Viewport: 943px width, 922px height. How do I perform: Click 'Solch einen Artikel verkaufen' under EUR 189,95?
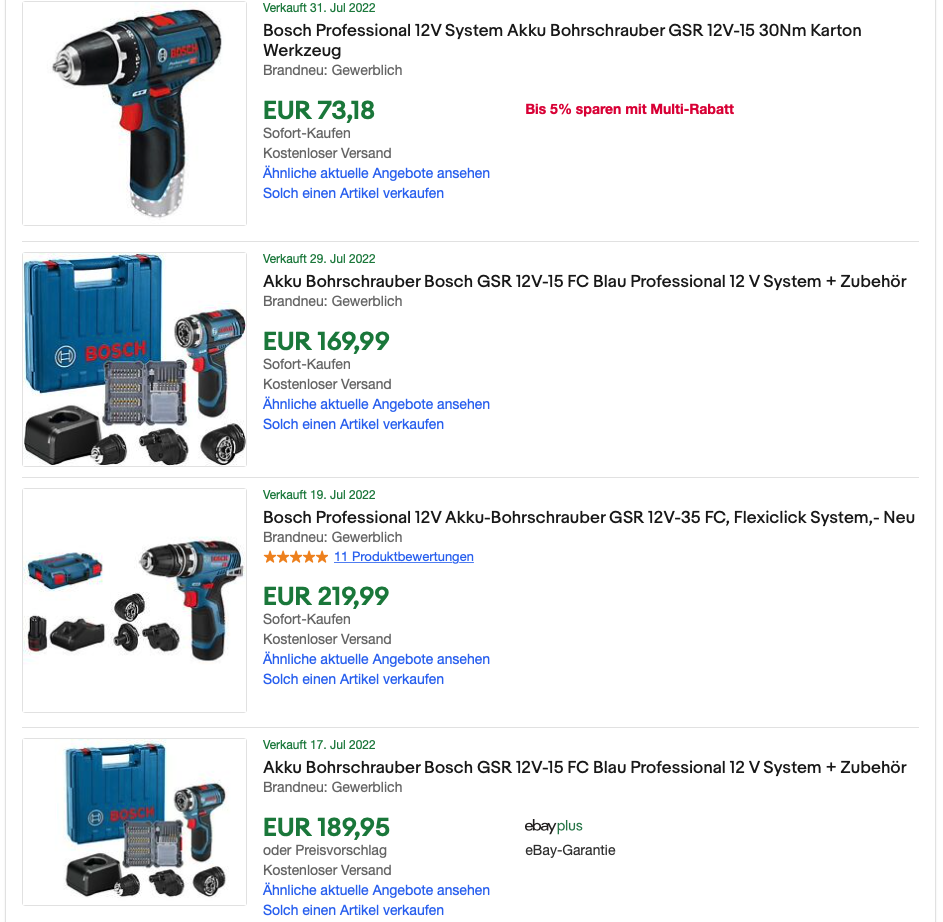click(x=353, y=910)
